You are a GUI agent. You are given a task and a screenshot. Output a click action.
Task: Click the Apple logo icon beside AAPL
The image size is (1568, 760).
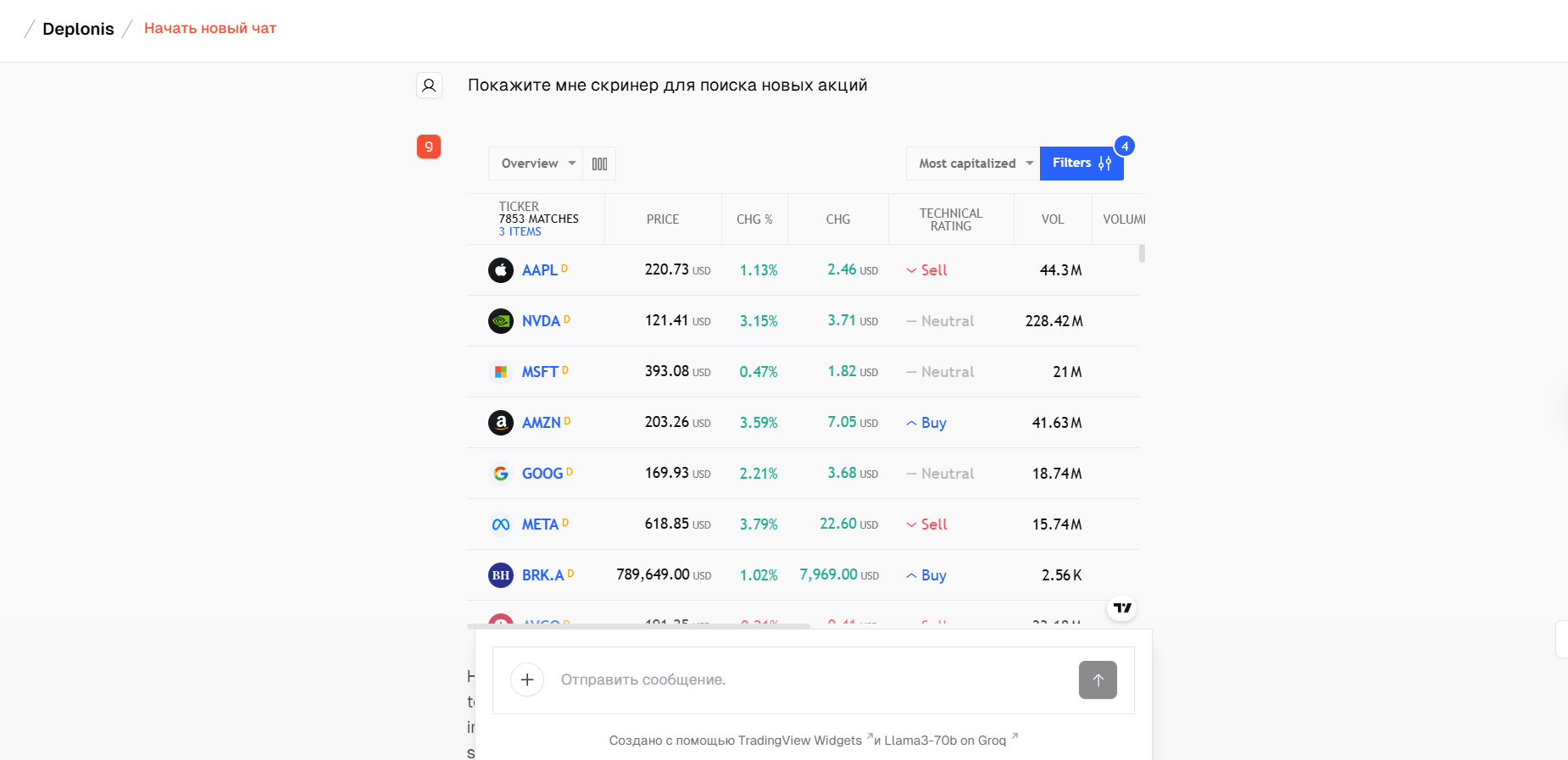501,270
